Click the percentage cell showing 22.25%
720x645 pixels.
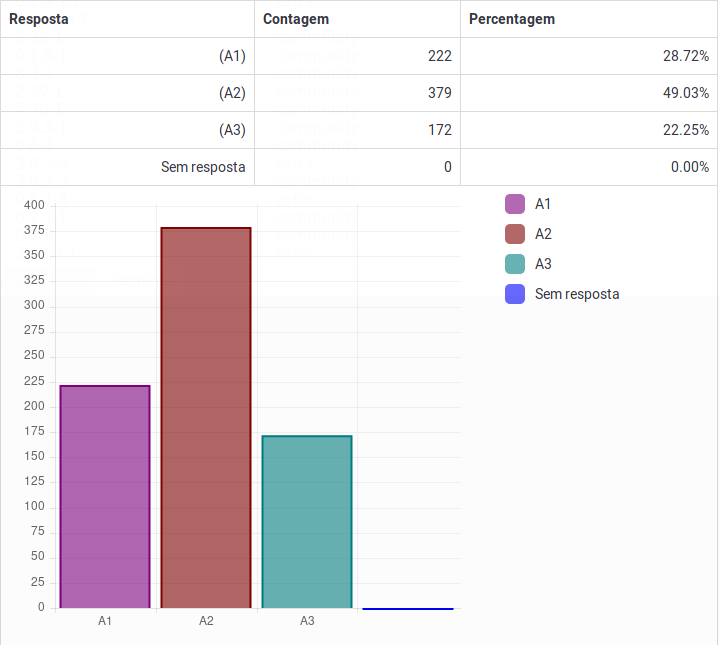click(x=690, y=130)
